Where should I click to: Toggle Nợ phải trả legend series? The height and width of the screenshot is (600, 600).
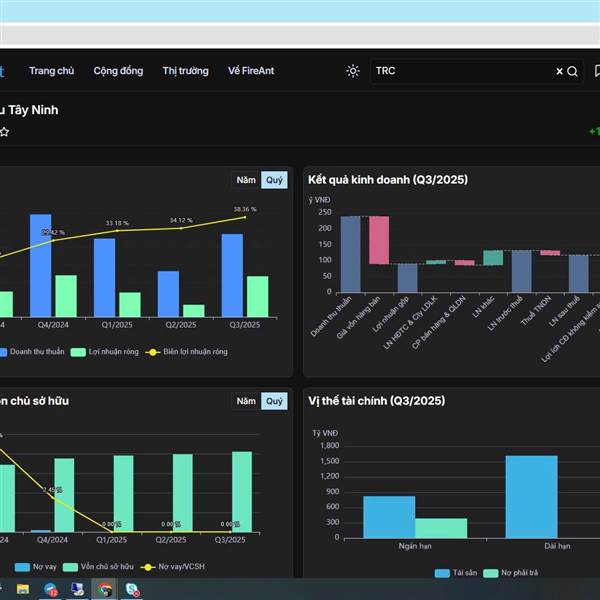(x=511, y=573)
